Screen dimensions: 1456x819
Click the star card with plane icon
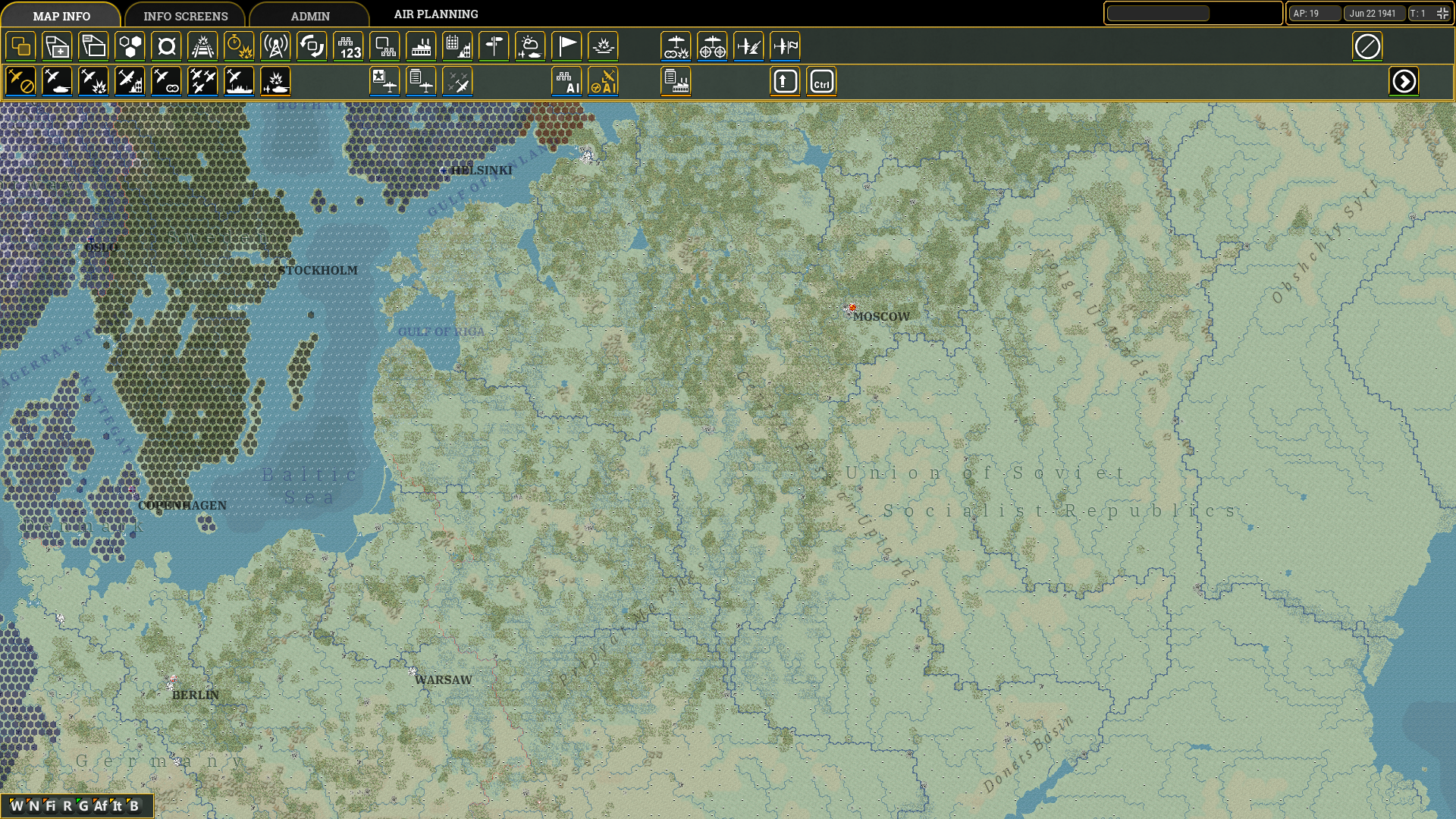(384, 81)
